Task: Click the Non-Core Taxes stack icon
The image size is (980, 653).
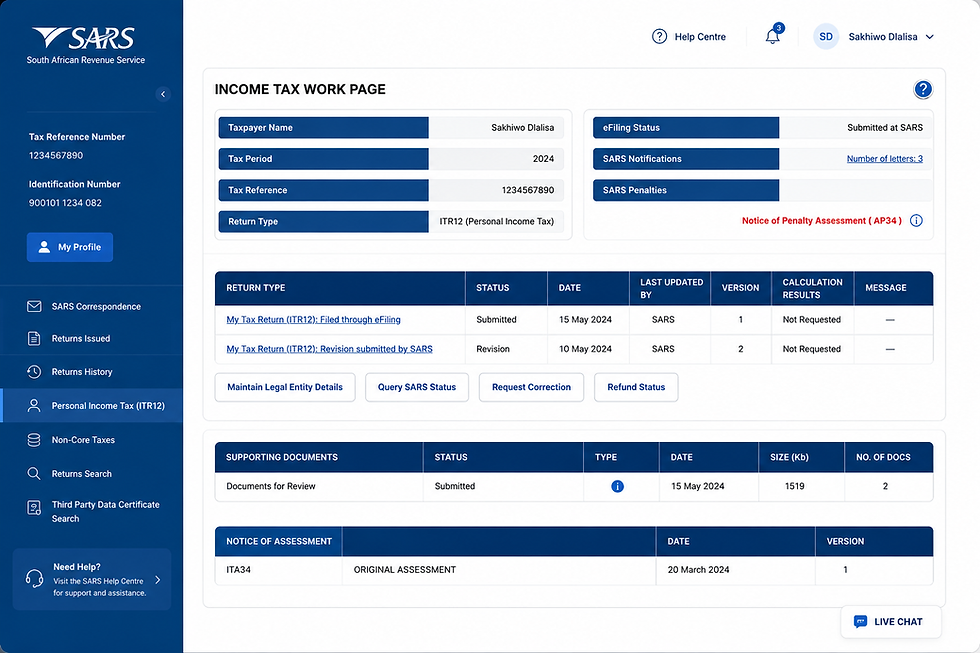Action: click(x=34, y=440)
